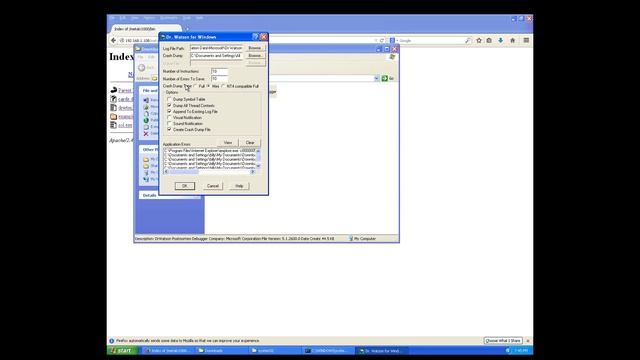Dismiss the Firefox data notification bar
The image size is (640, 360).
[x=528, y=340]
